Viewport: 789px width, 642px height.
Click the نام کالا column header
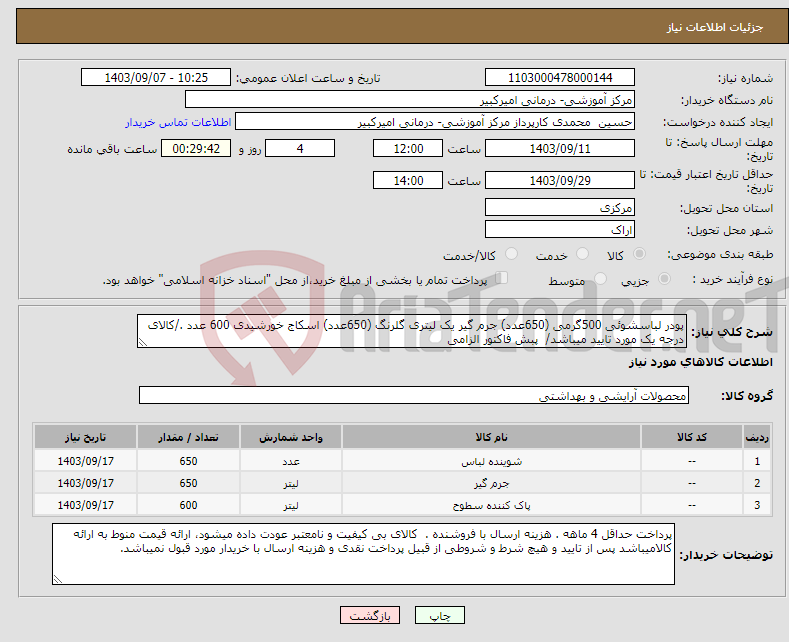492,437
